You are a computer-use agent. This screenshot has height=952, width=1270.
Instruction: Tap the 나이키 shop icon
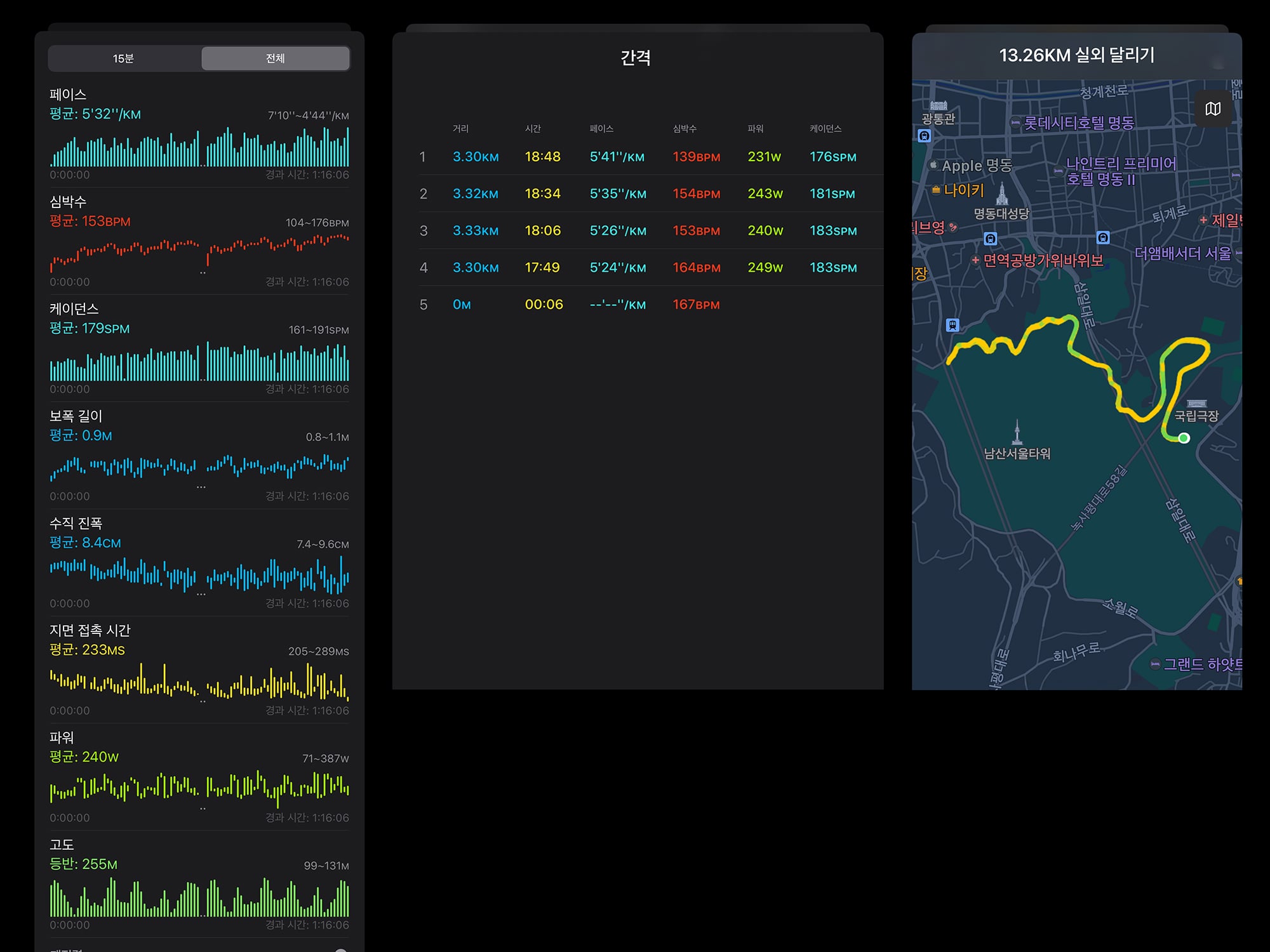point(936,190)
